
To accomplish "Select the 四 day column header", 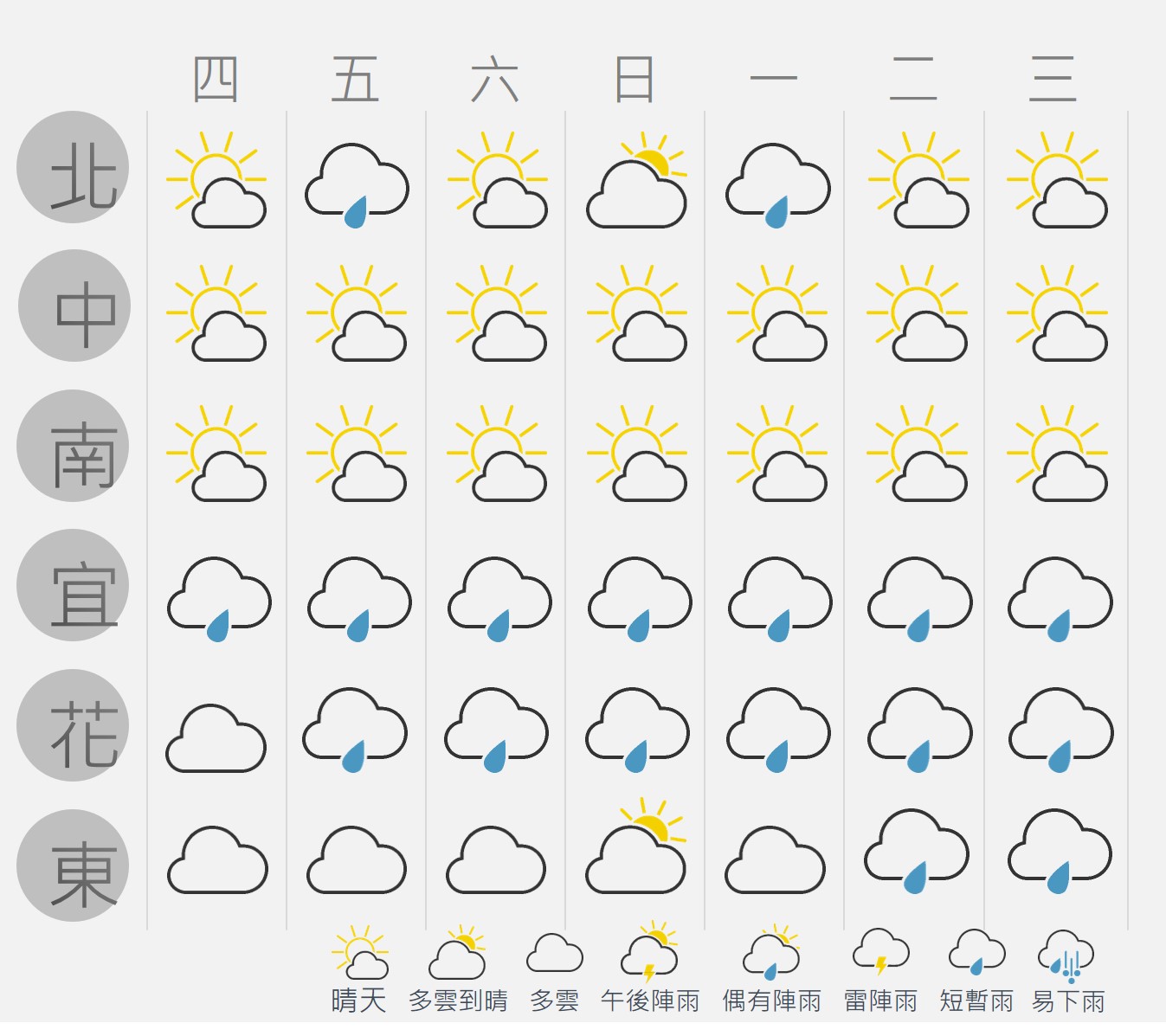I will [216, 80].
